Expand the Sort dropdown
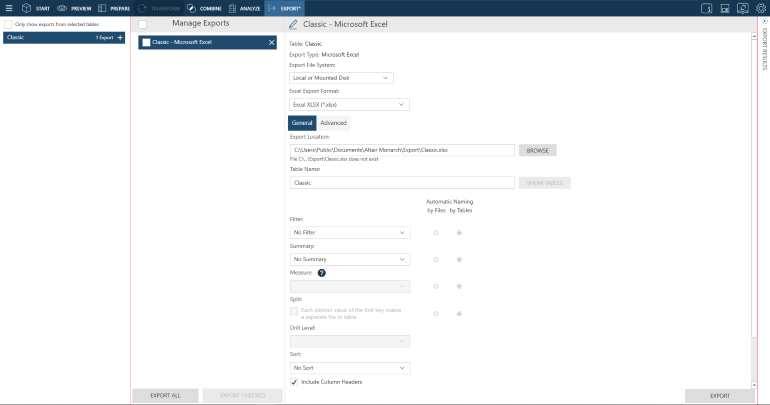The image size is (770, 405). coord(350,368)
